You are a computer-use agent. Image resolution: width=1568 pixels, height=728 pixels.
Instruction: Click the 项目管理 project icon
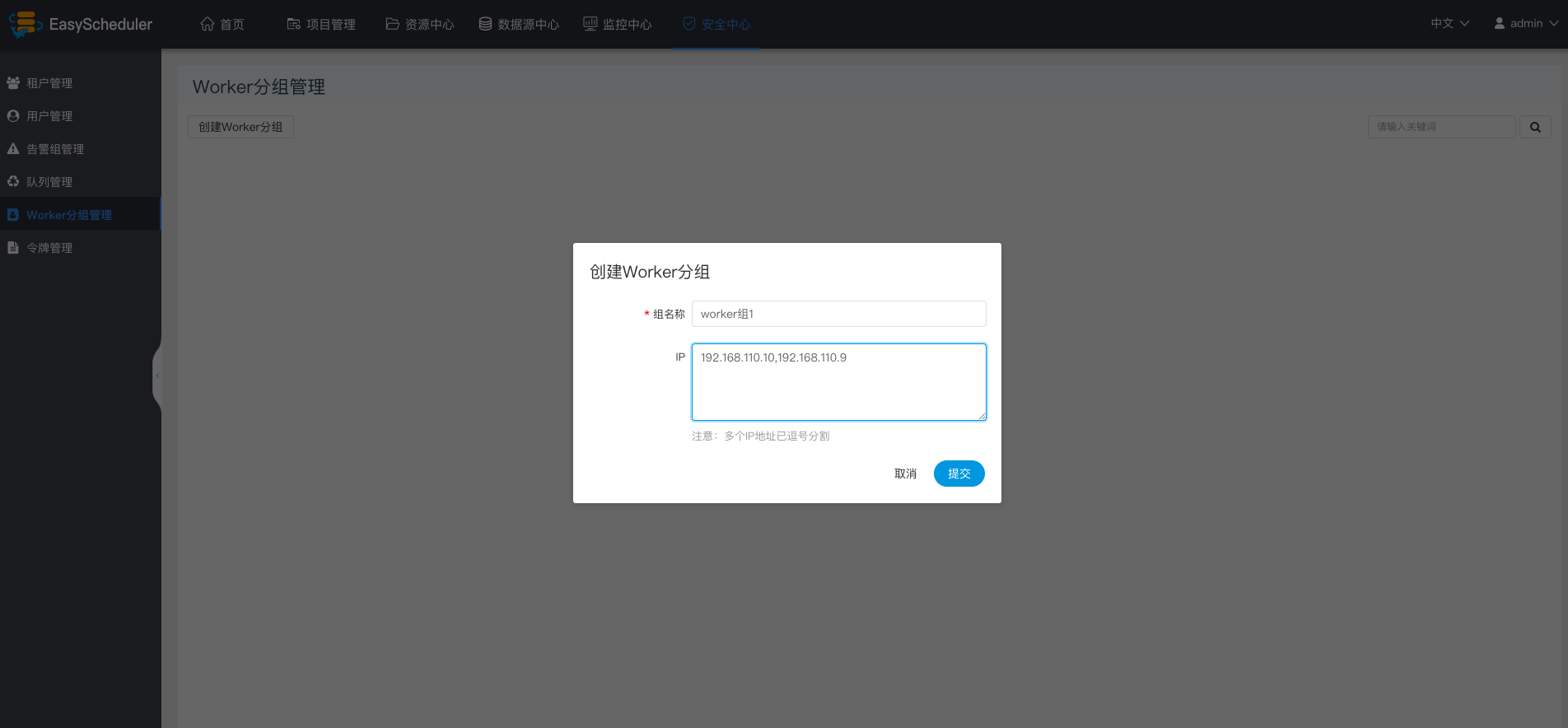293,24
